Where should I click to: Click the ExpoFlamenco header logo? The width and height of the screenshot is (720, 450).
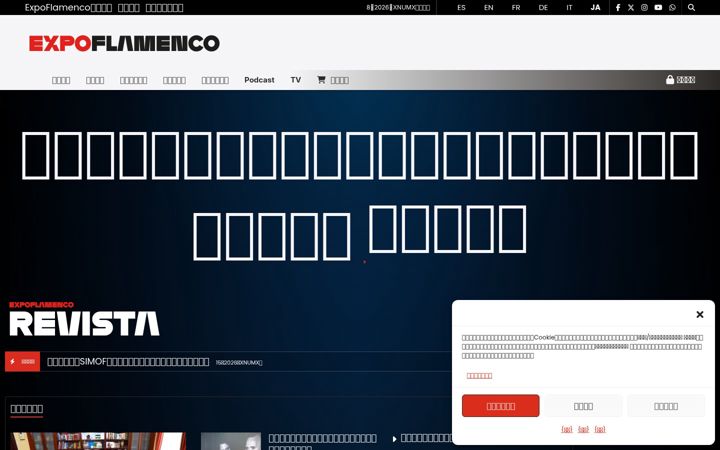coord(124,43)
